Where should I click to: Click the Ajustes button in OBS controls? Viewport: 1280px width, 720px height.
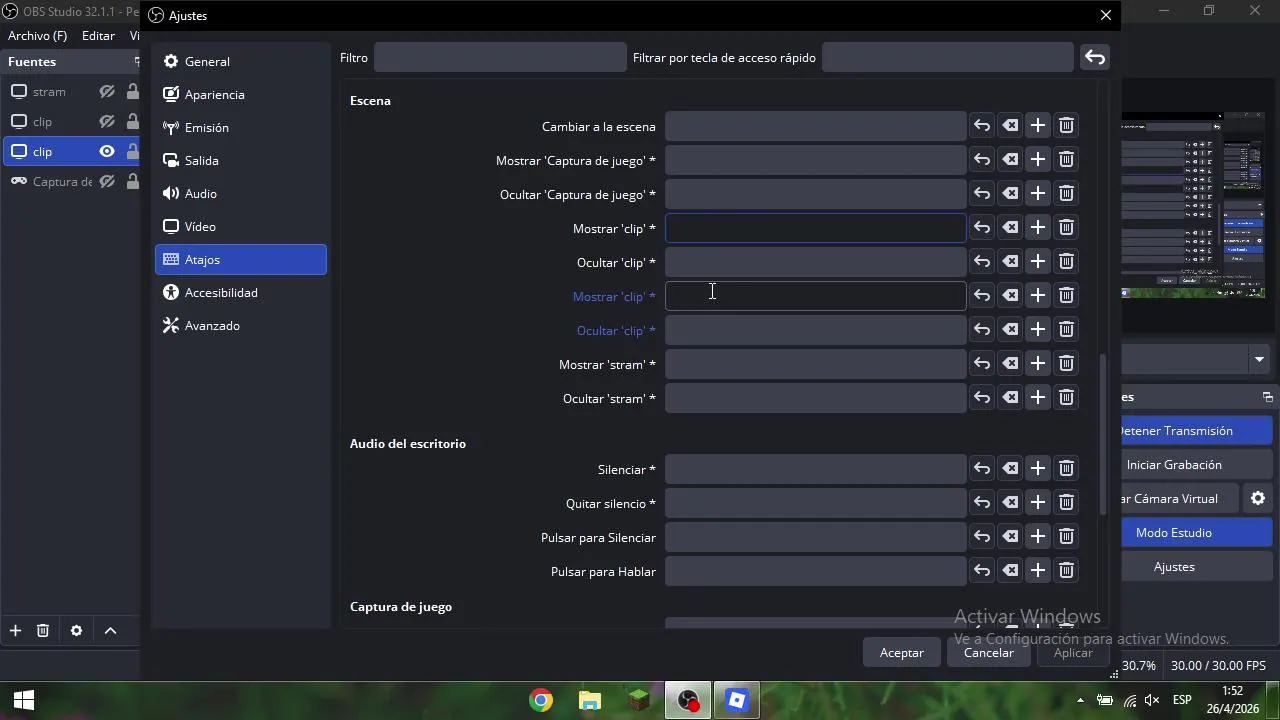click(1196, 567)
